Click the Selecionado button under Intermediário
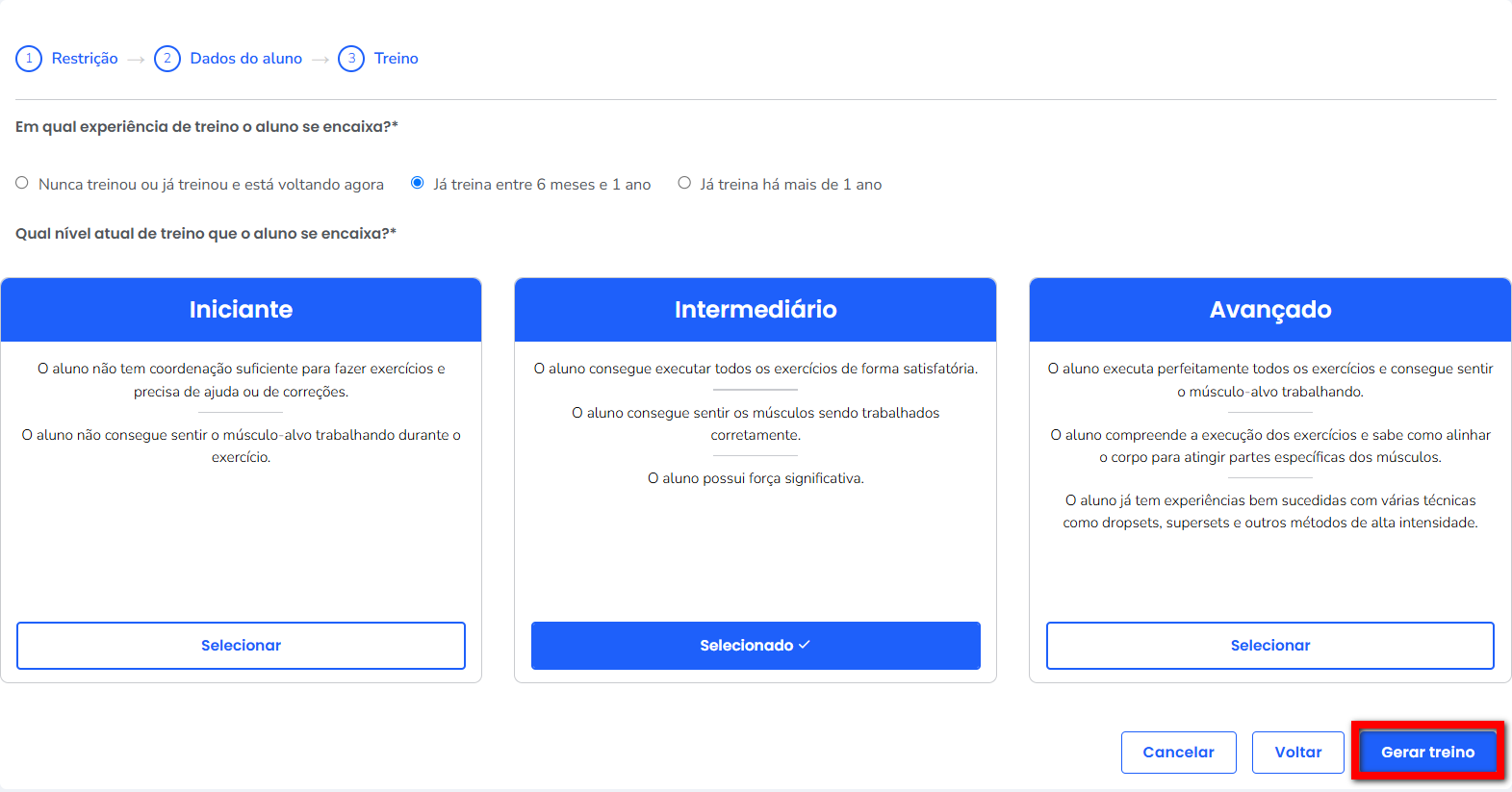Image resolution: width=1512 pixels, height=792 pixels. tap(756, 646)
